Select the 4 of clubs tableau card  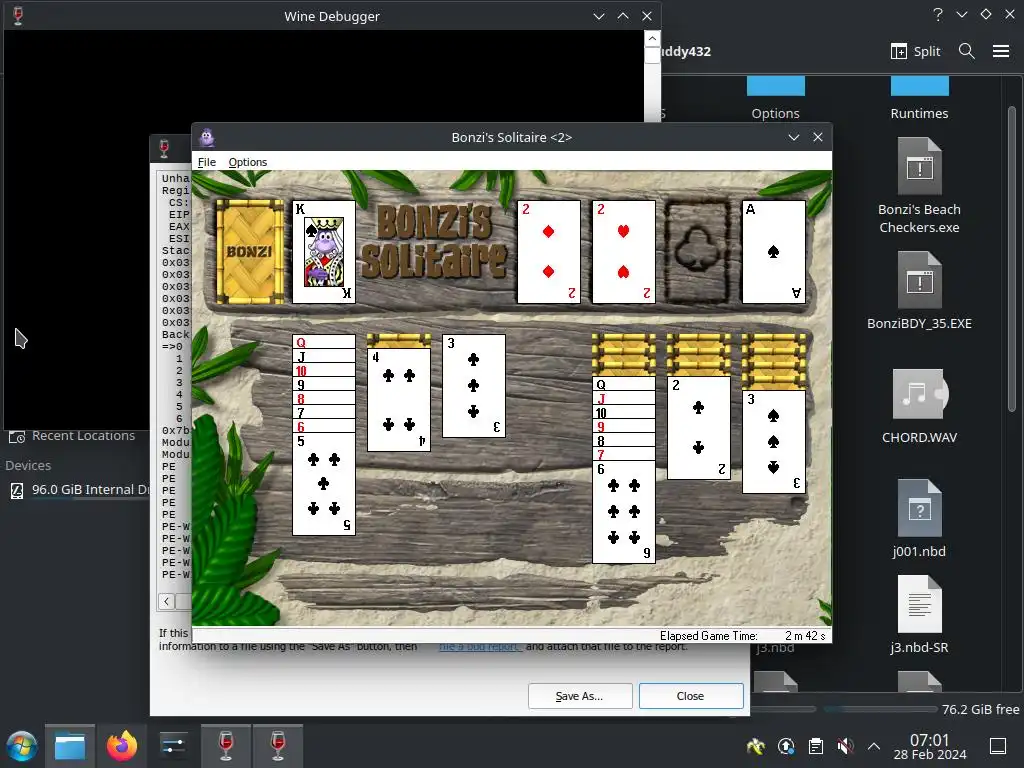399,400
